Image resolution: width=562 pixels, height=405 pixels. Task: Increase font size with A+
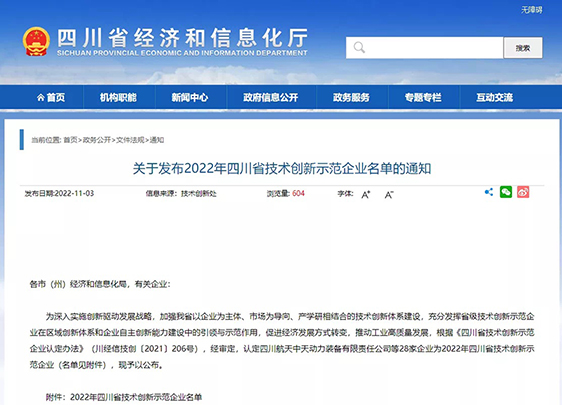pos(365,195)
